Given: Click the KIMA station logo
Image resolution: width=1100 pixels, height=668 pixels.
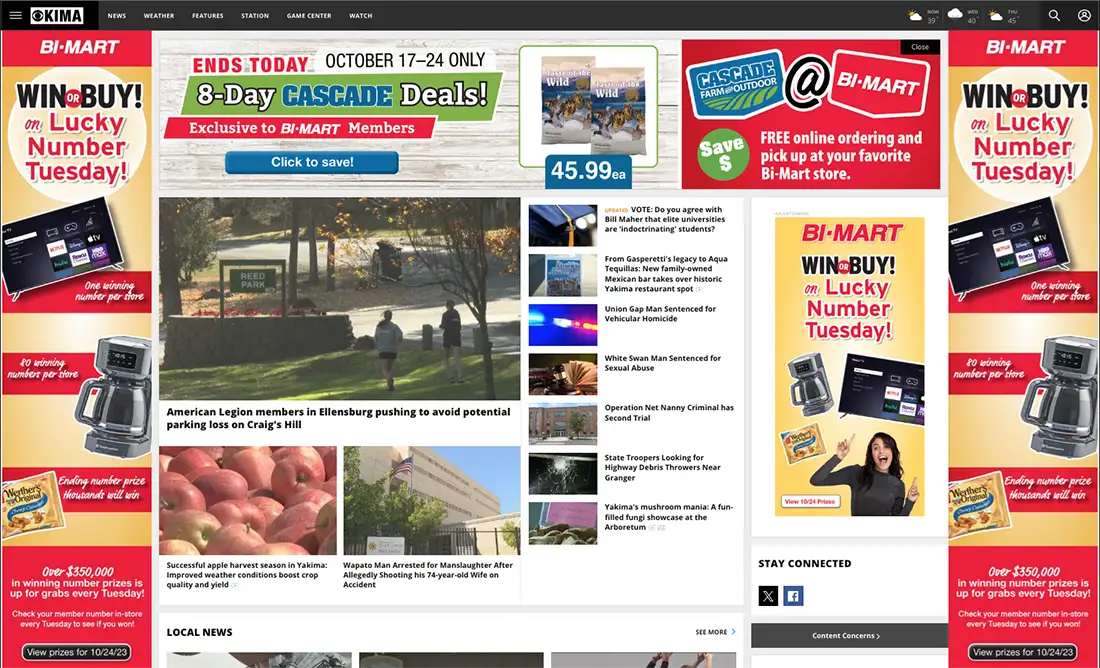Looking at the screenshot, I should pyautogui.click(x=57, y=15).
